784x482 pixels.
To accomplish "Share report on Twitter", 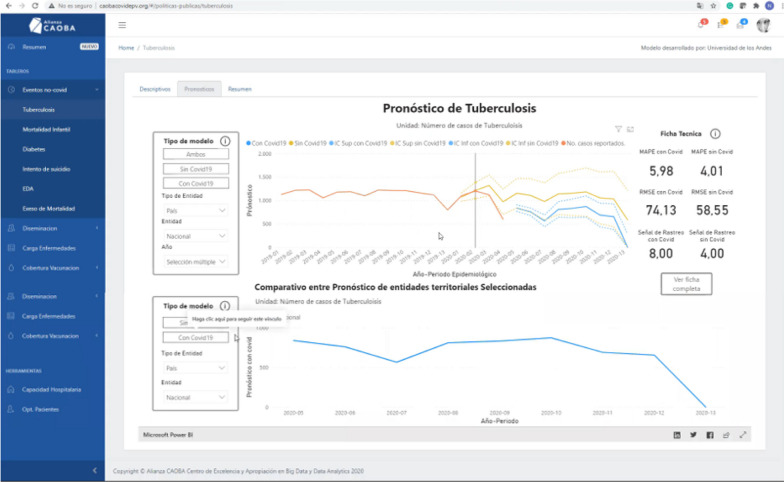I will coord(693,435).
